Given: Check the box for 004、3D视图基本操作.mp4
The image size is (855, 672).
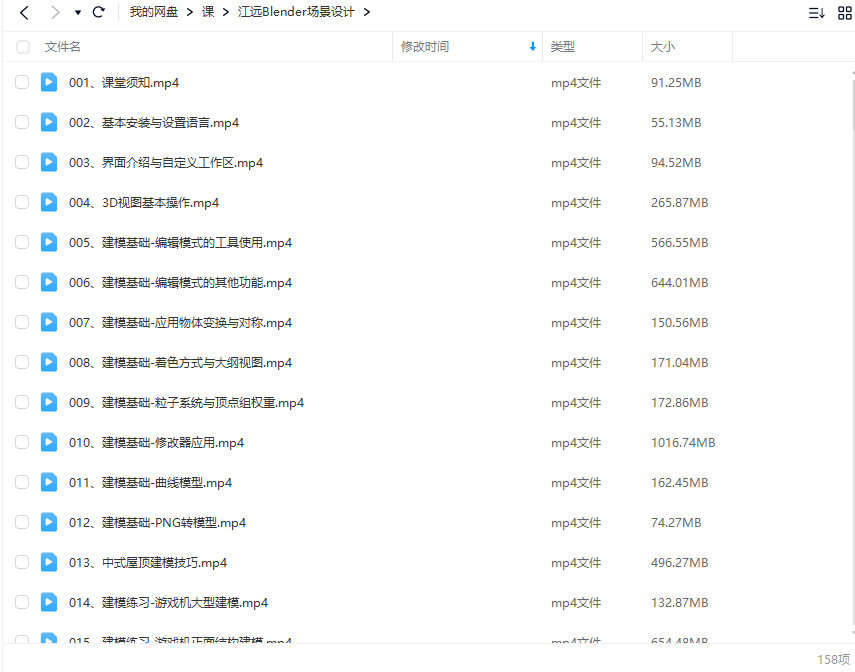Looking at the screenshot, I should tap(22, 202).
